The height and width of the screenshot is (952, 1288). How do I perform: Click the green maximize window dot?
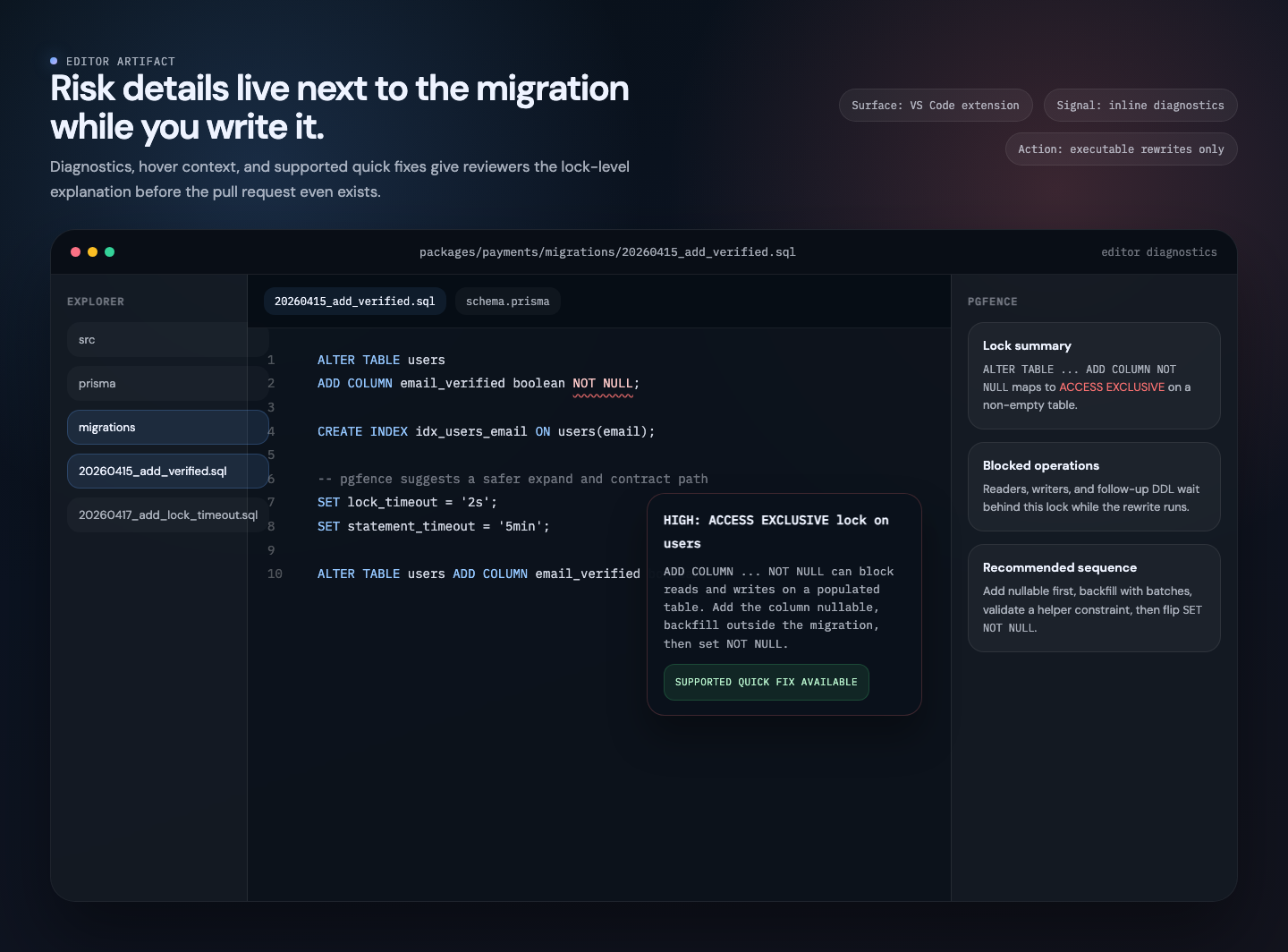click(109, 252)
